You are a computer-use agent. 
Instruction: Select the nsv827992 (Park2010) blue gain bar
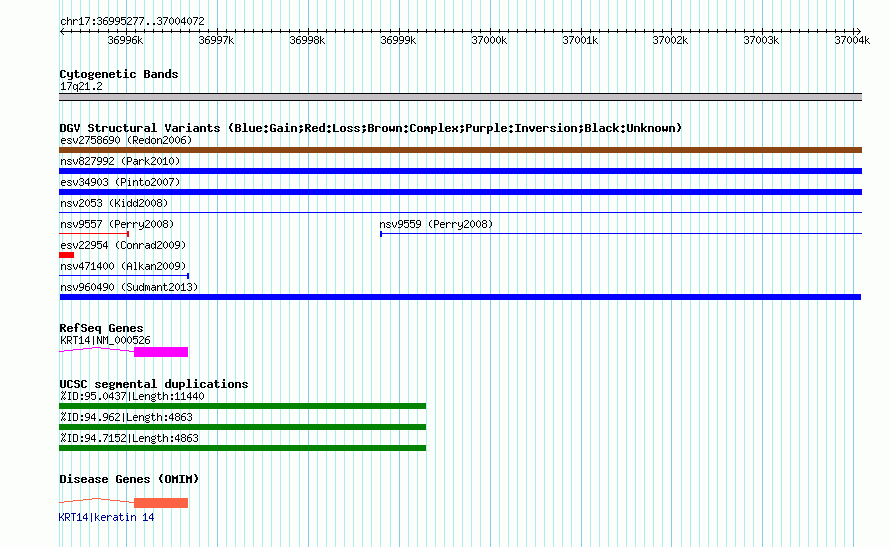coord(460,171)
